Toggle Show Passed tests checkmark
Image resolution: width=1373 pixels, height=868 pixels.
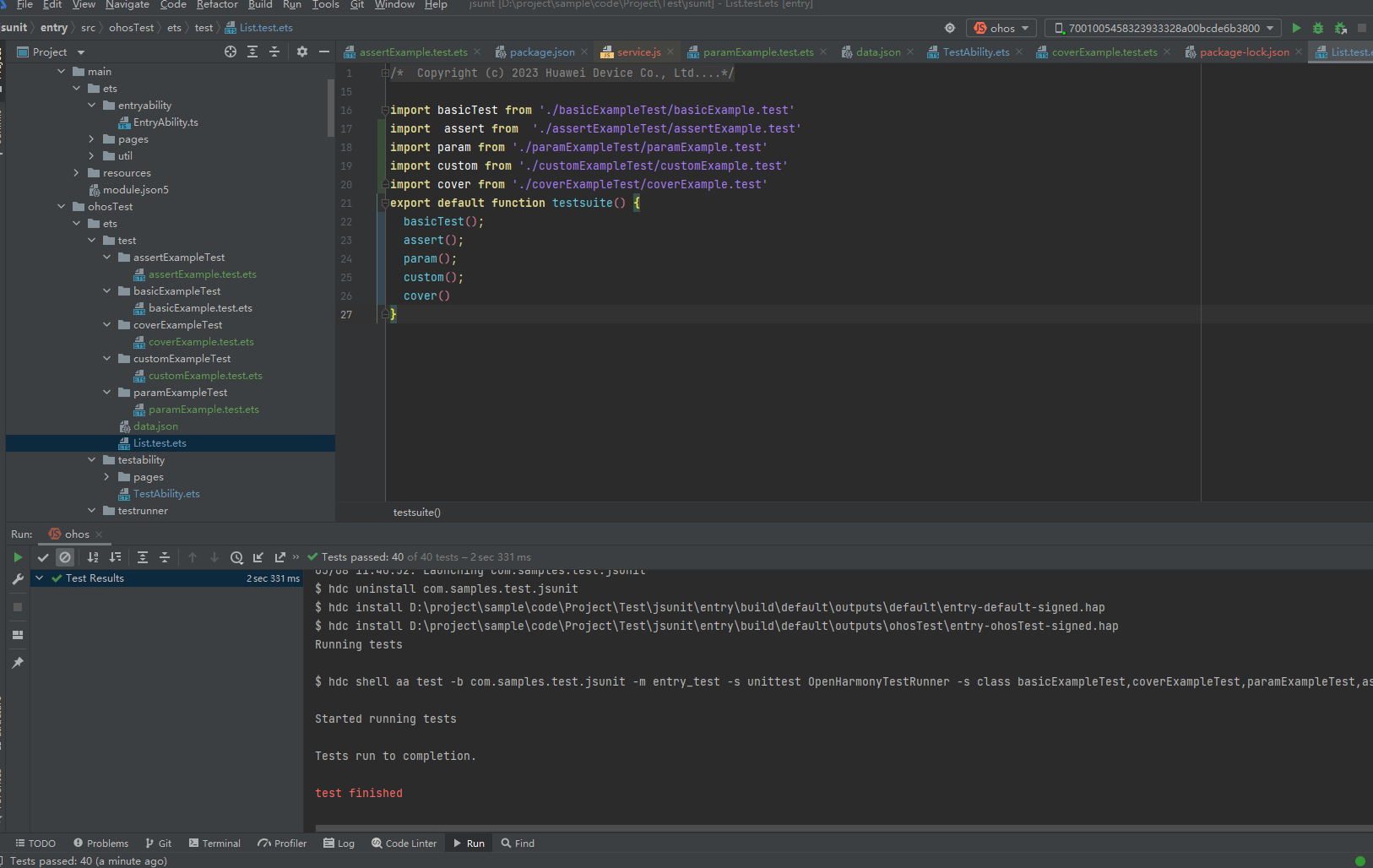43,557
